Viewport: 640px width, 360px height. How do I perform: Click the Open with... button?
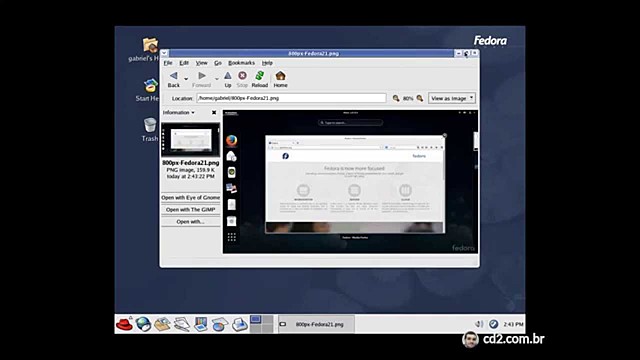[x=191, y=222]
